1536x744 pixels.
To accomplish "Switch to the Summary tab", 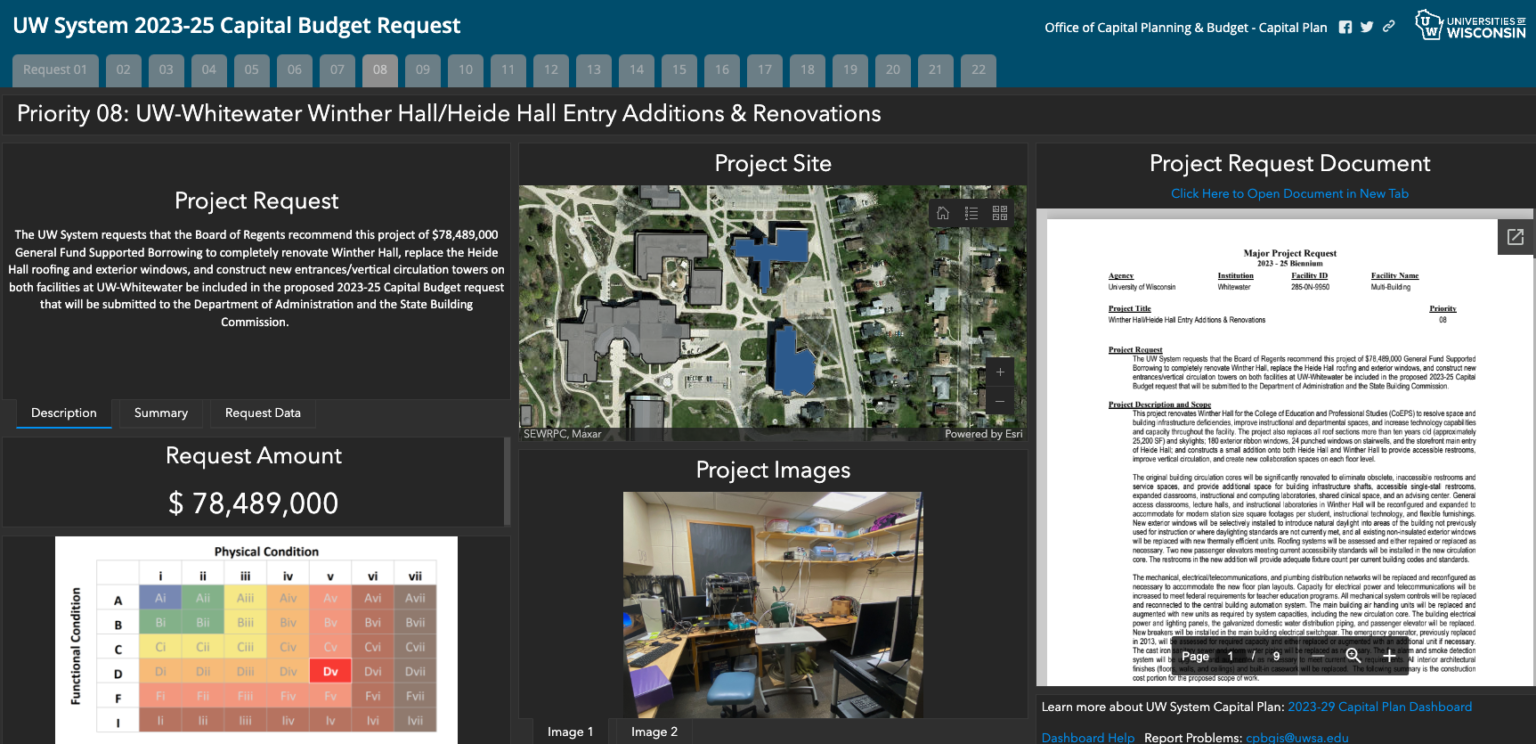I will point(161,413).
